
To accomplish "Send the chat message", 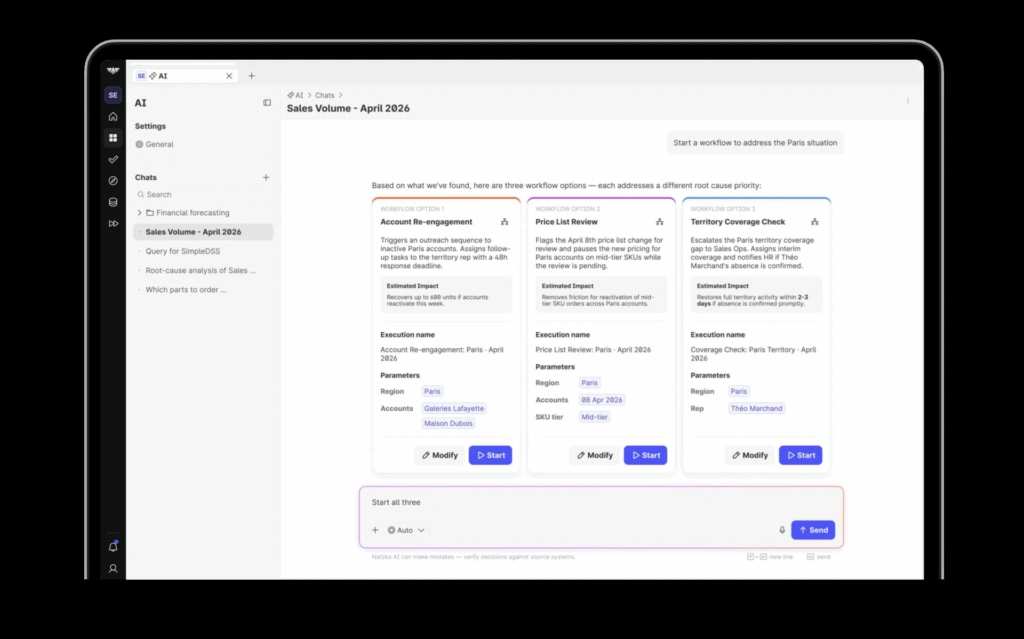I will click(813, 530).
